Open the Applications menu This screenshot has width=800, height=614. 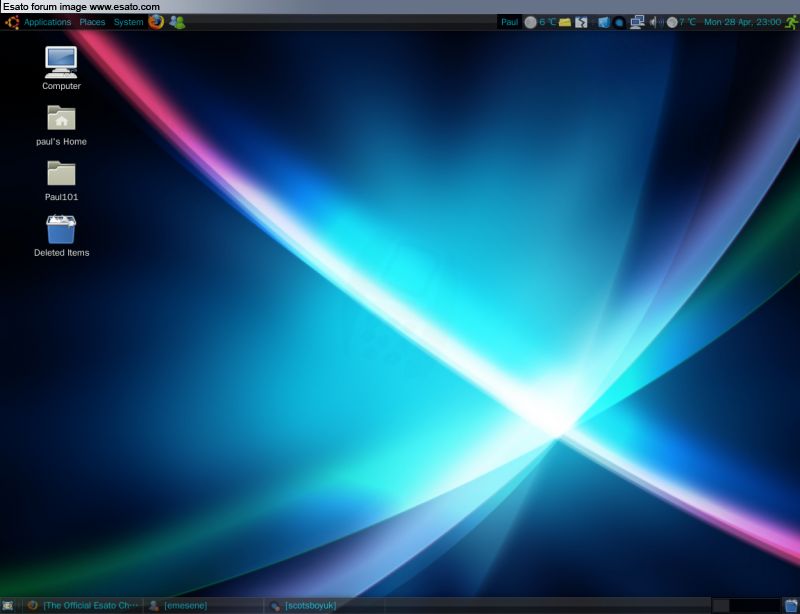point(47,22)
